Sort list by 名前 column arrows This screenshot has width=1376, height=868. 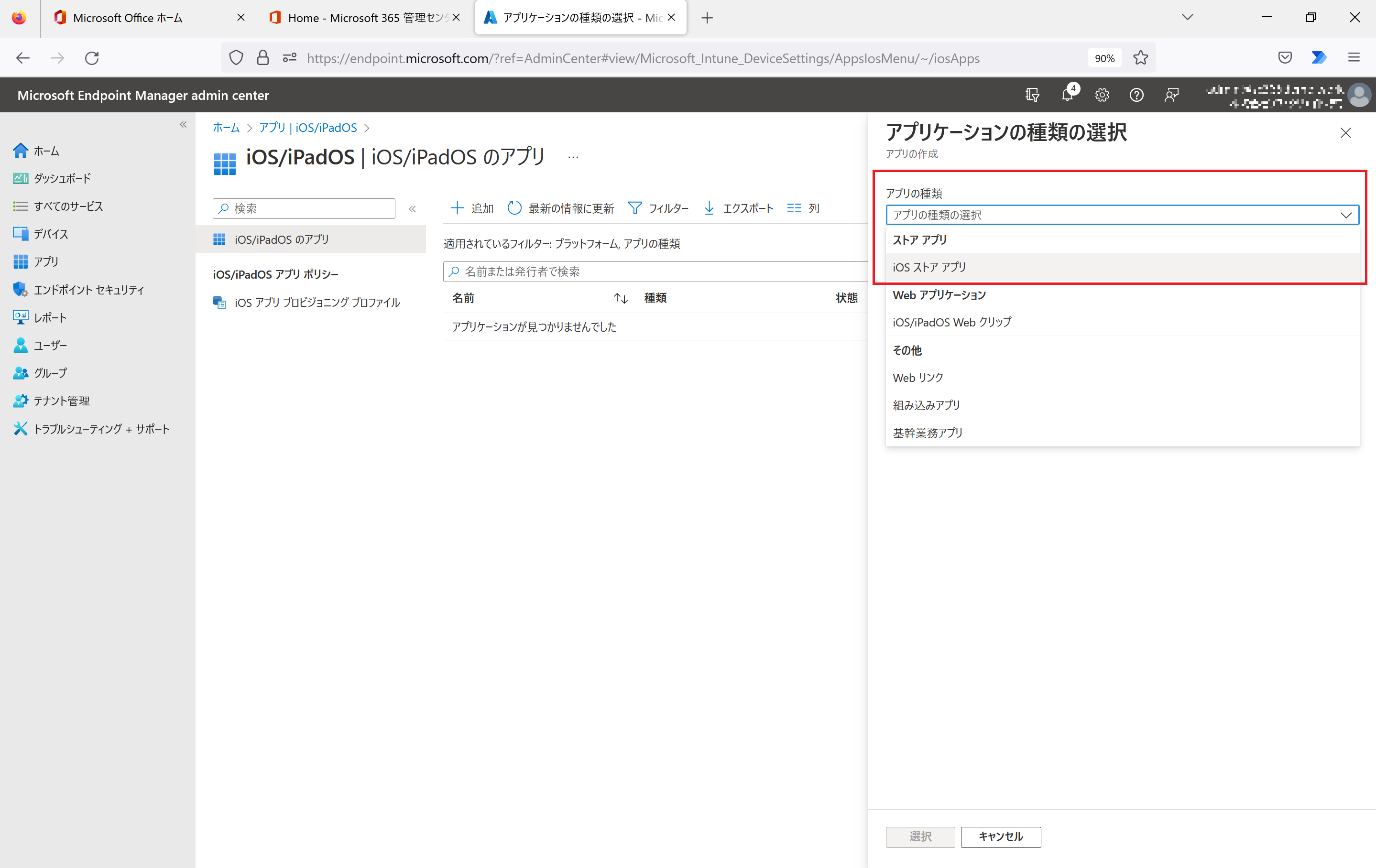[621, 298]
